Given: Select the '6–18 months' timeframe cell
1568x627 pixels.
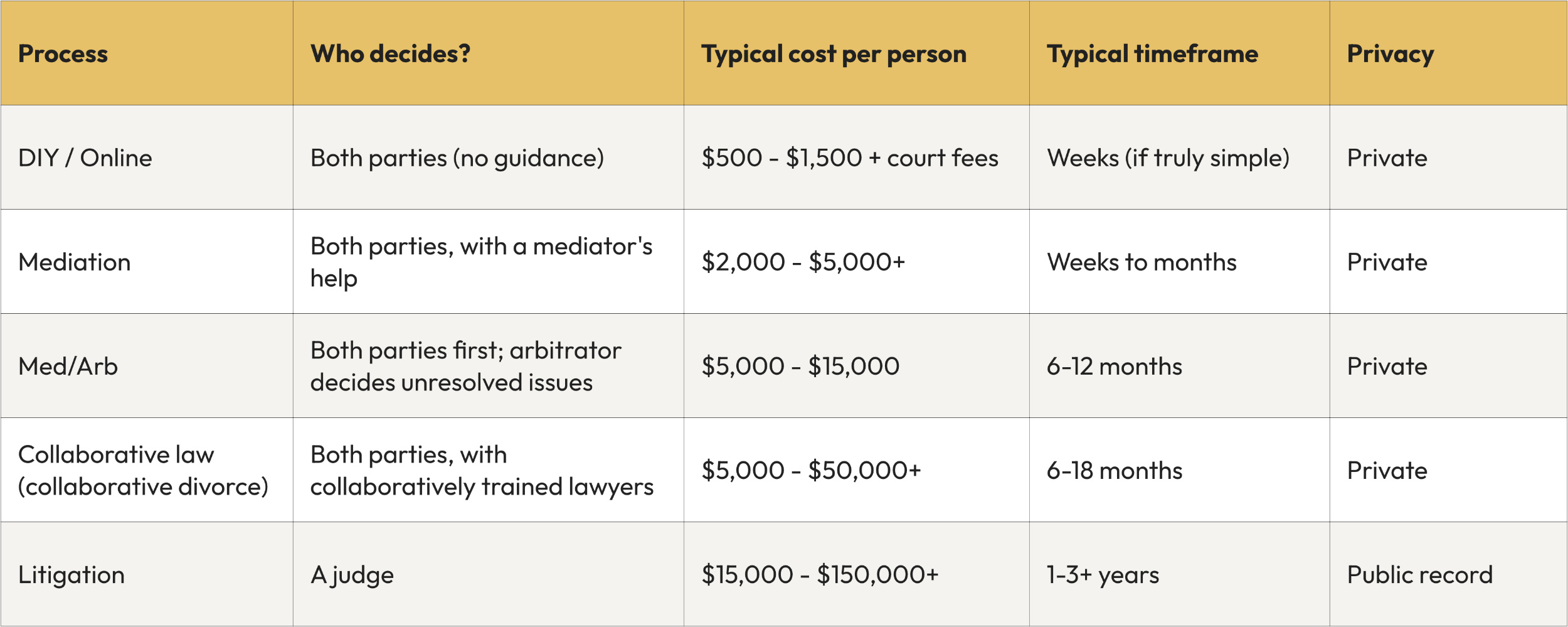Looking at the screenshot, I should [x=1115, y=471].
